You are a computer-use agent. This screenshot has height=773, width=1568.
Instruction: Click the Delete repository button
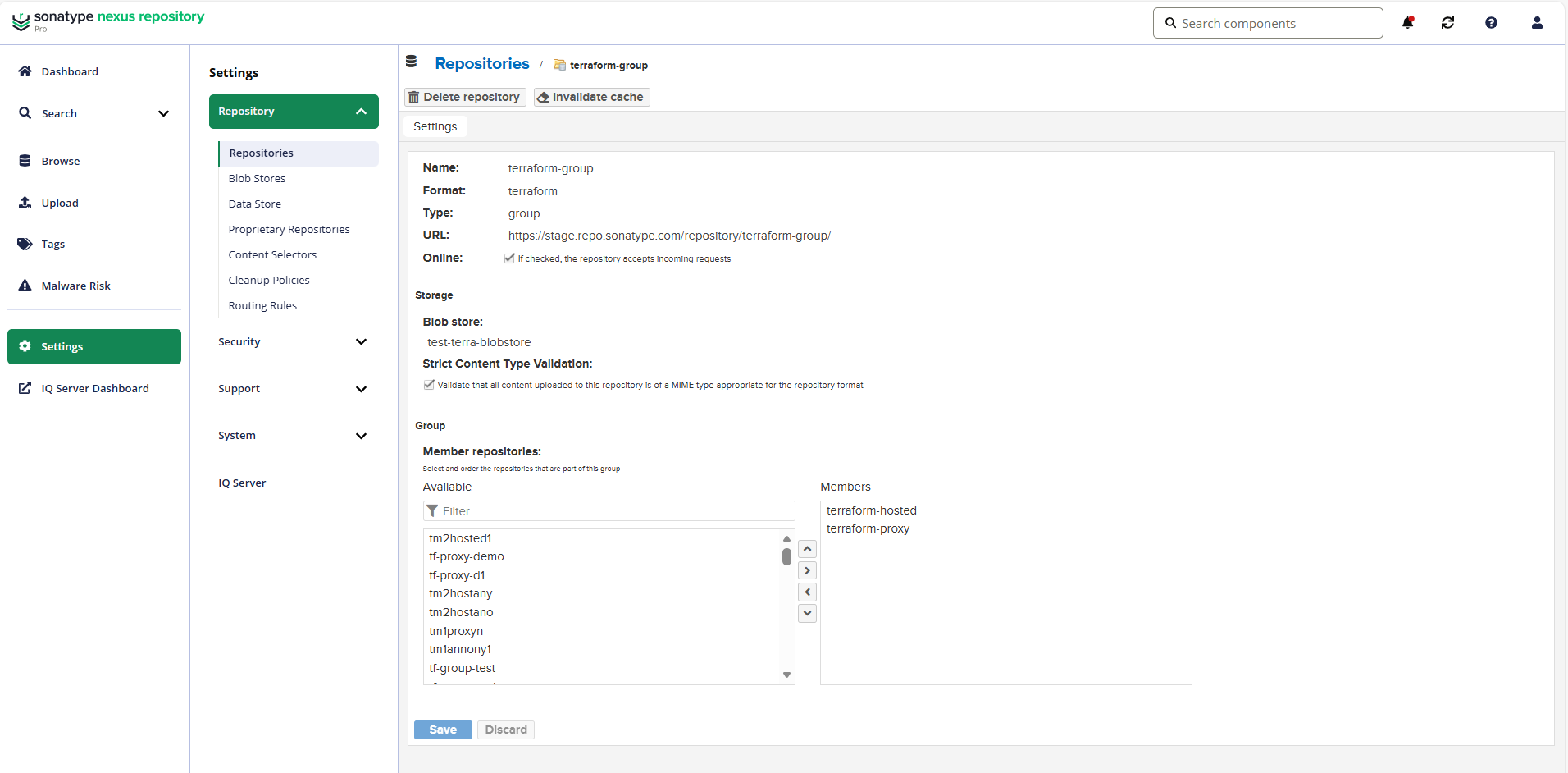[x=465, y=97]
